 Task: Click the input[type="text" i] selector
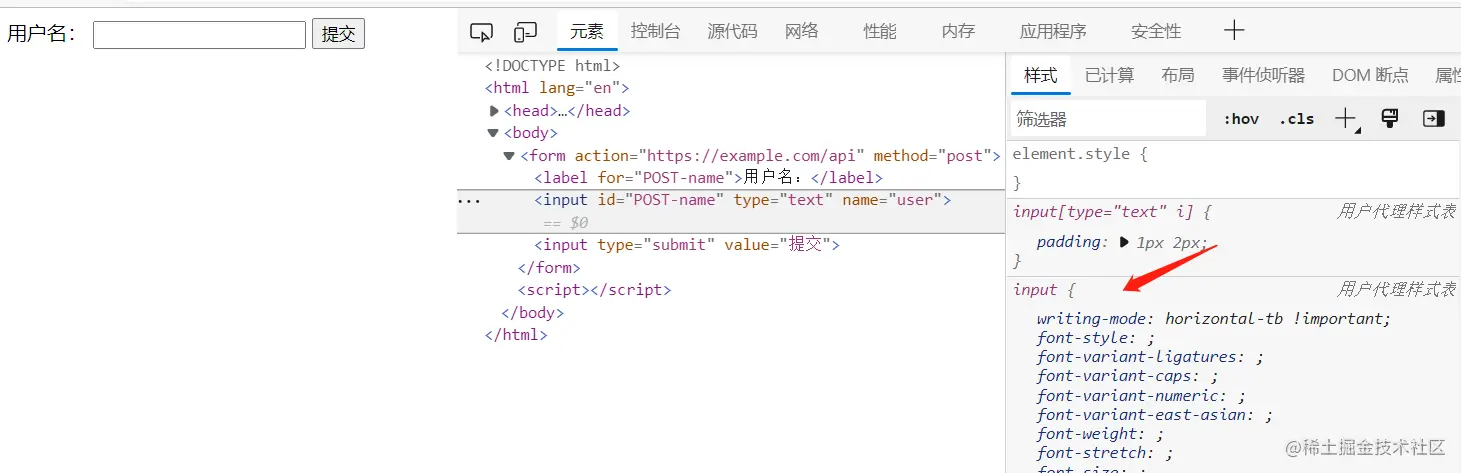pyautogui.click(x=1105, y=212)
